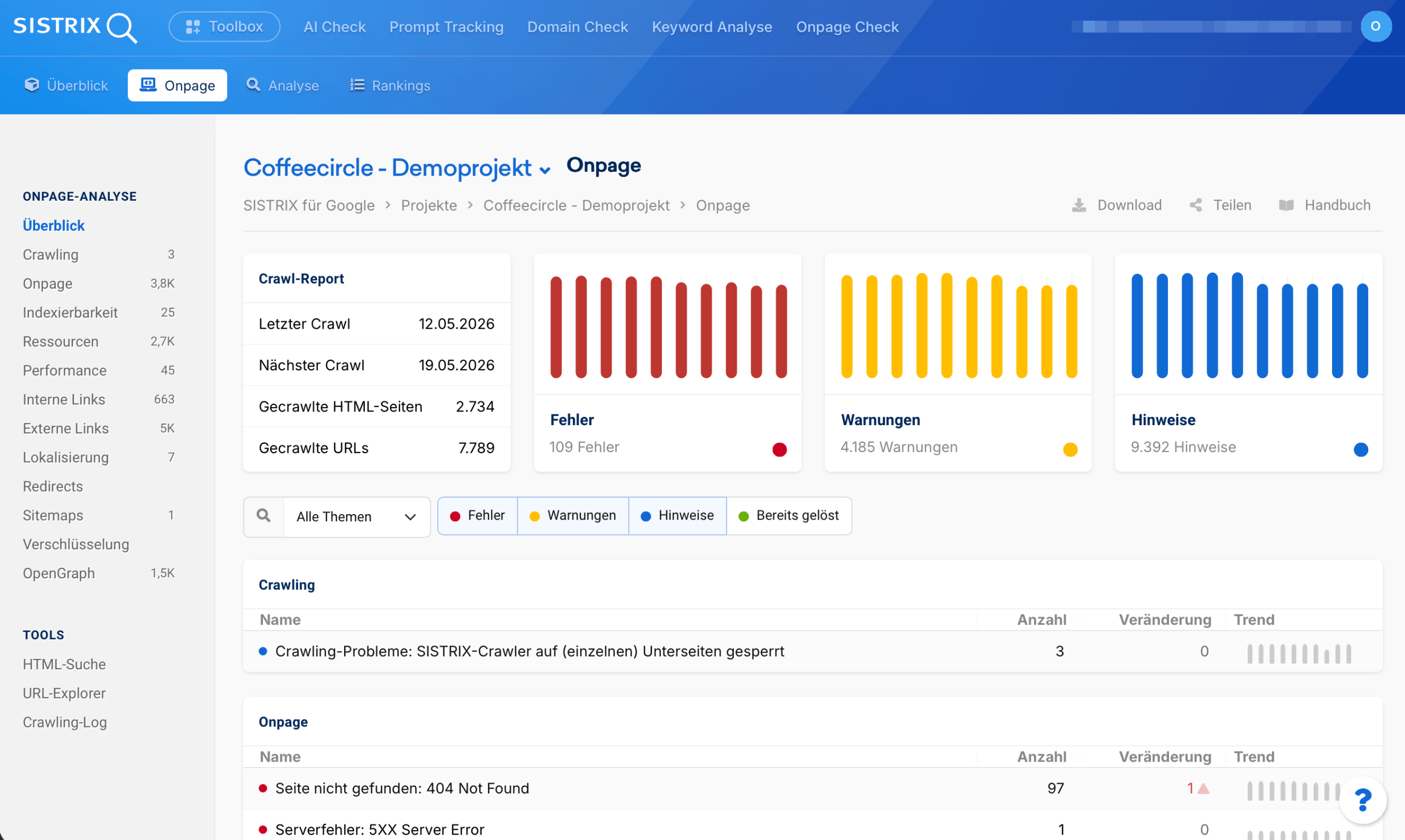Switch to the Rankings tab

point(390,86)
